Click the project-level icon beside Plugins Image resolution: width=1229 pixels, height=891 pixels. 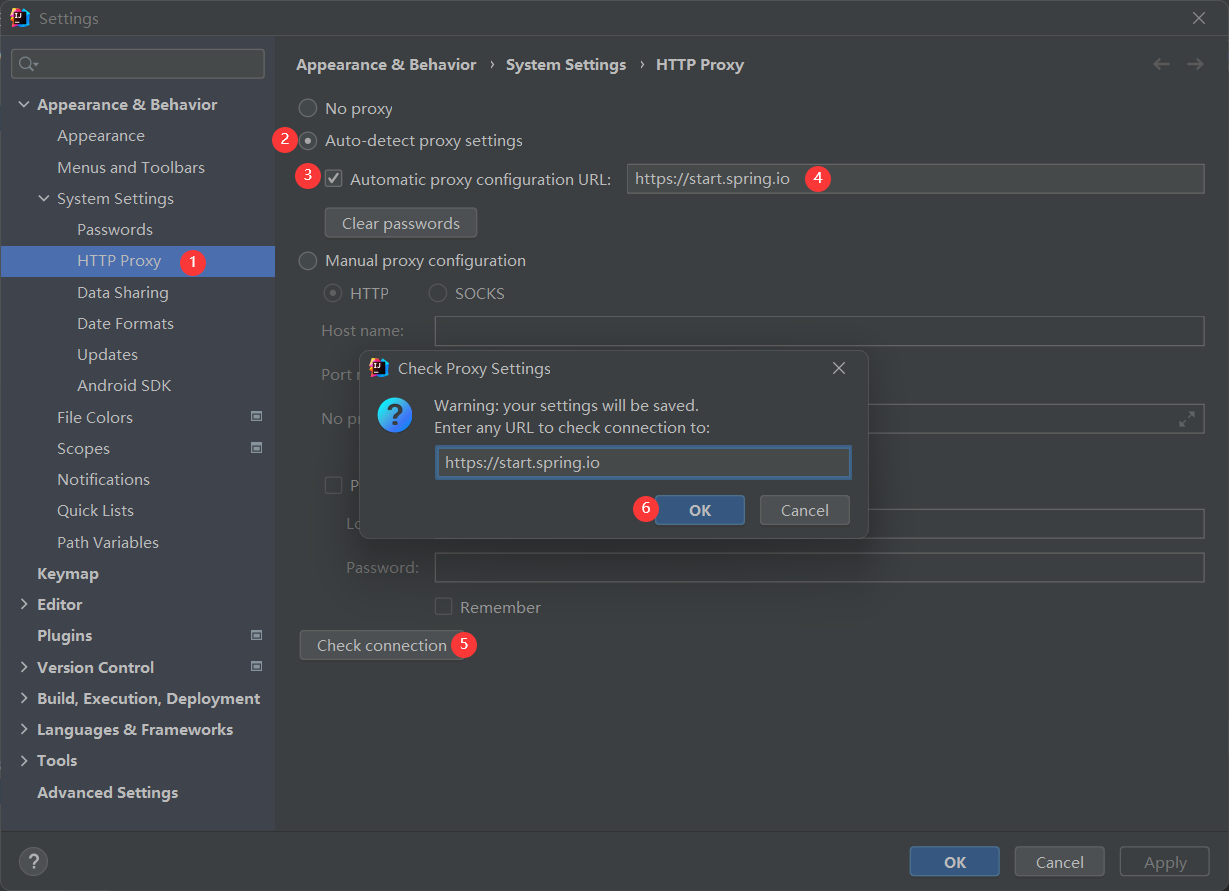[256, 634]
